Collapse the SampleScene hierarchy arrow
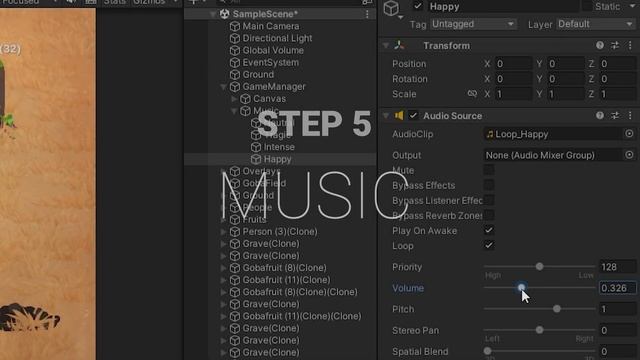 pyautogui.click(x=213, y=14)
